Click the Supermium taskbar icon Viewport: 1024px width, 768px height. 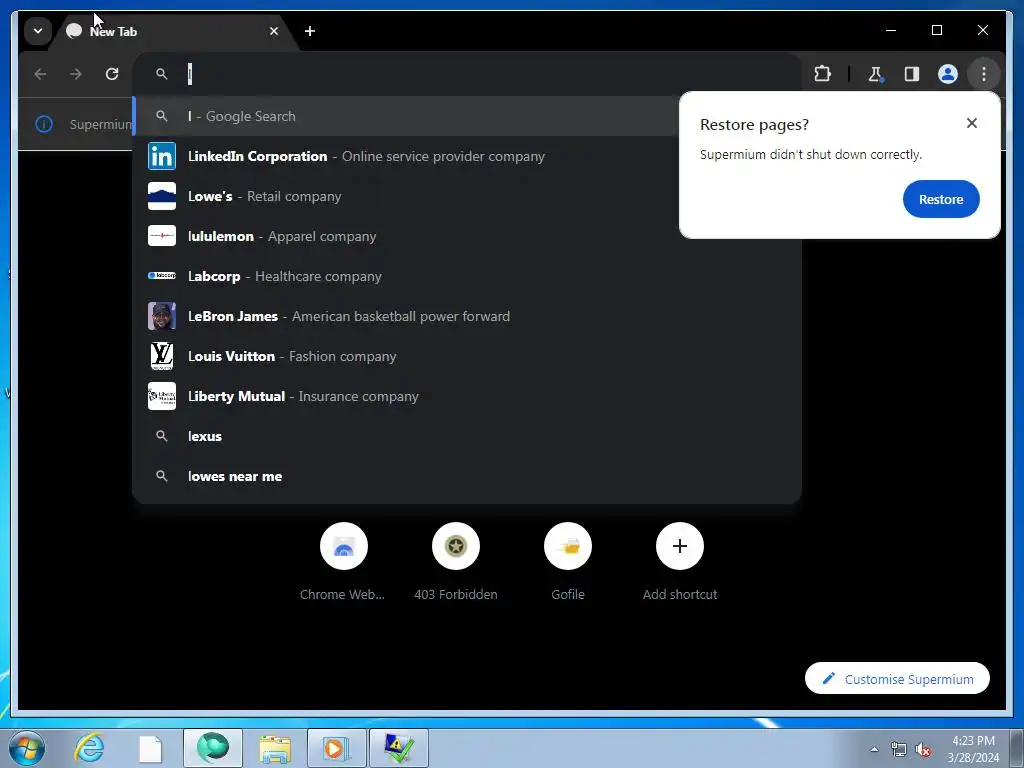coord(213,748)
